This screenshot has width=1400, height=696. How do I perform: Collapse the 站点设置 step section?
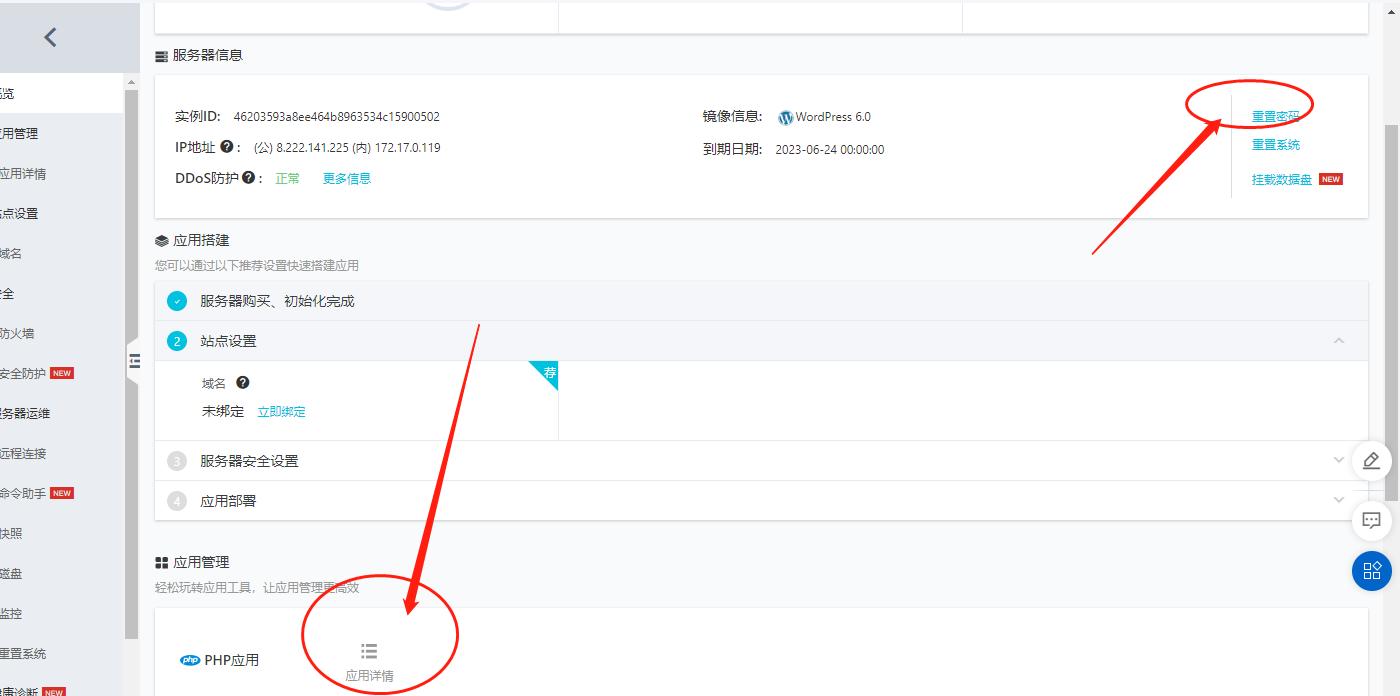[x=1339, y=340]
